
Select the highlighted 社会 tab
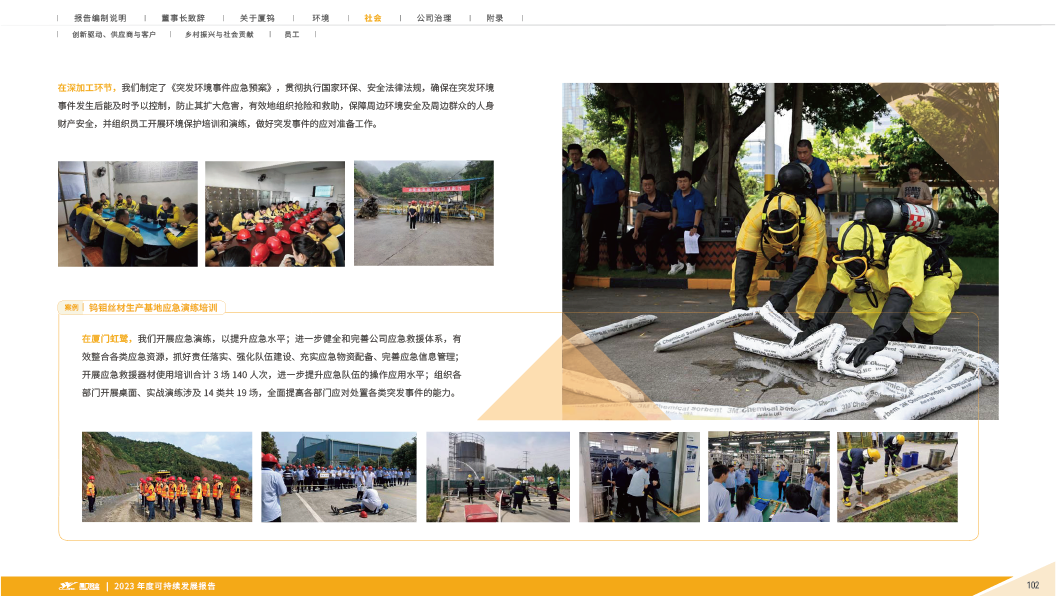[372, 18]
